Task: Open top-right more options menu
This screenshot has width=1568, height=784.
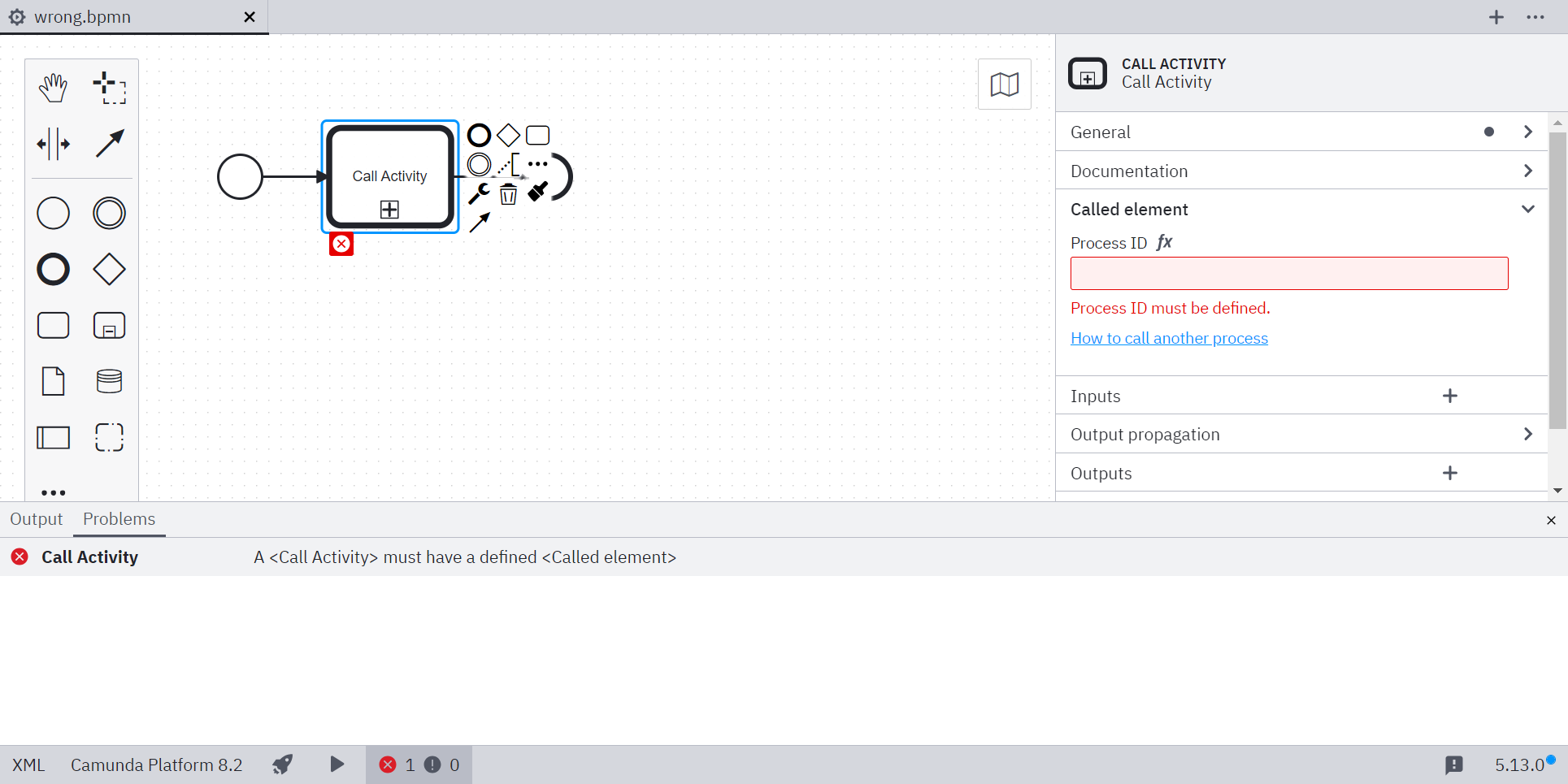Action: pos(1535,17)
